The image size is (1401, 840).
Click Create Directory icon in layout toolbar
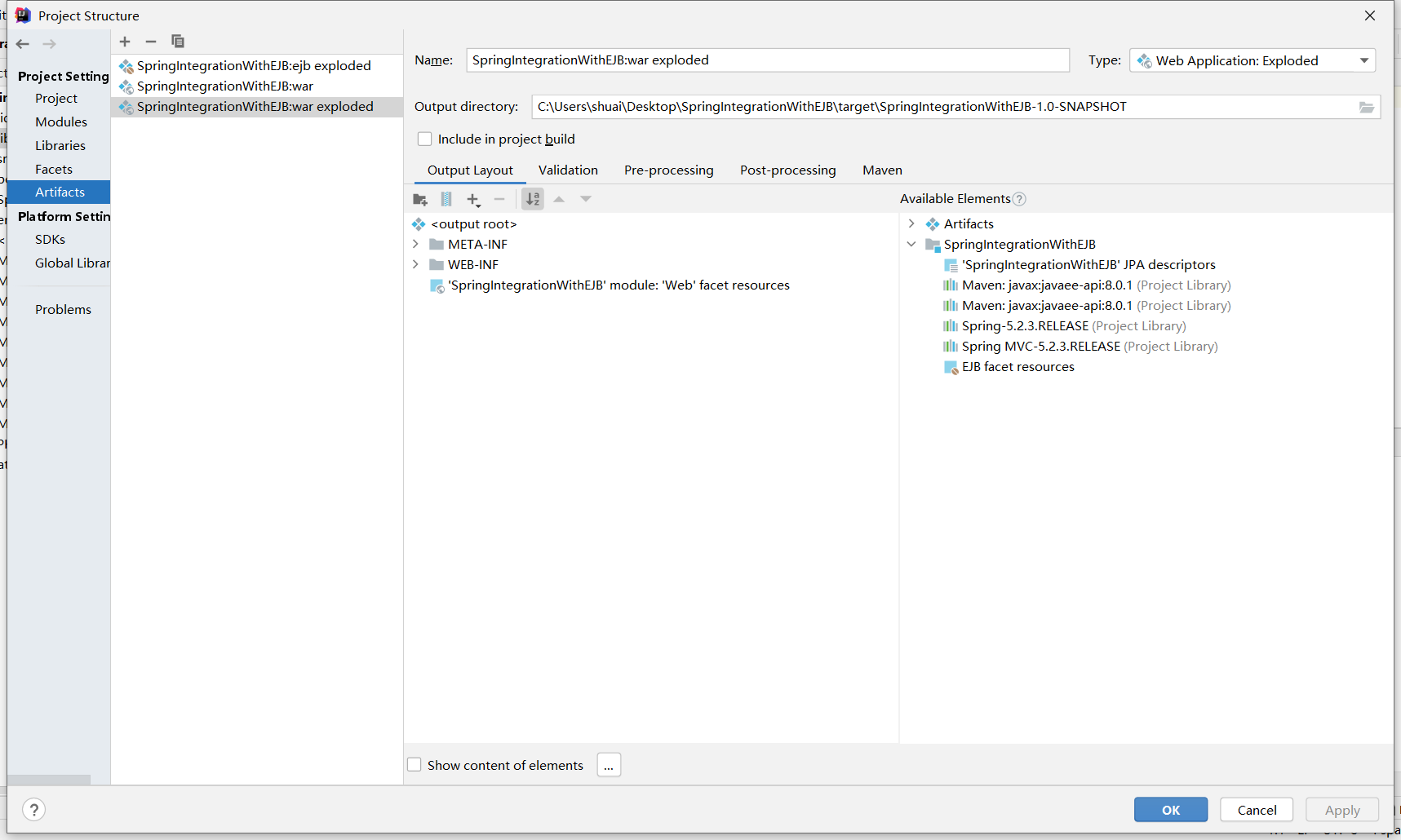point(420,199)
